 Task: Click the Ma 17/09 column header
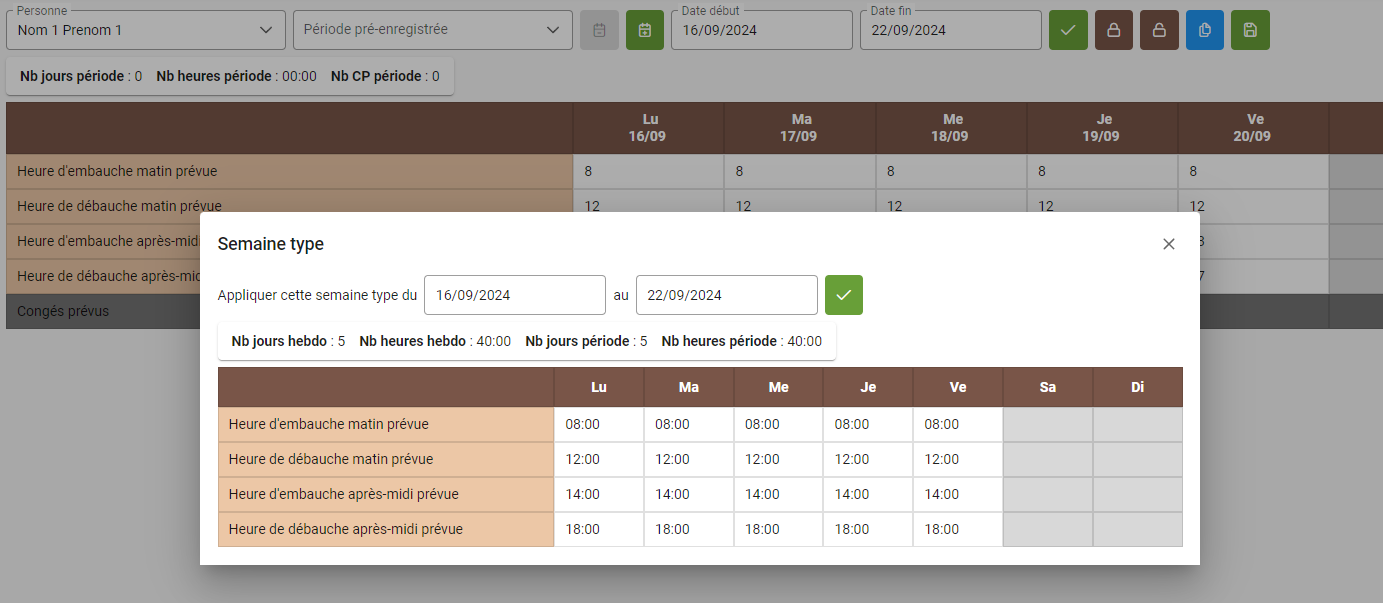point(800,128)
